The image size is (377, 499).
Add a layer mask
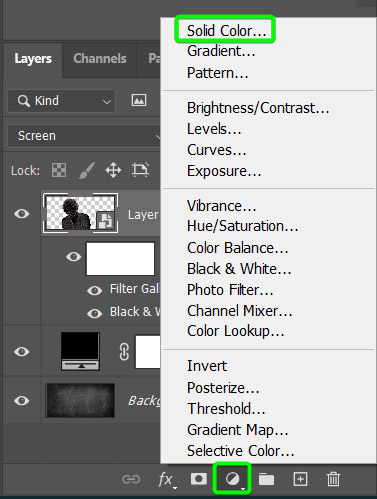point(199,479)
